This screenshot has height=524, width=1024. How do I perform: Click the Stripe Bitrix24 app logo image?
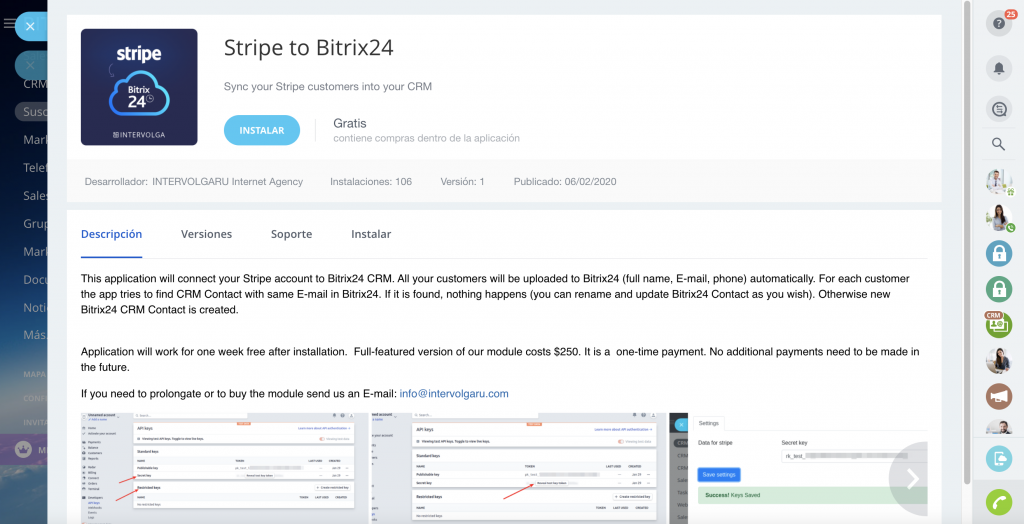pyautogui.click(x=139, y=87)
